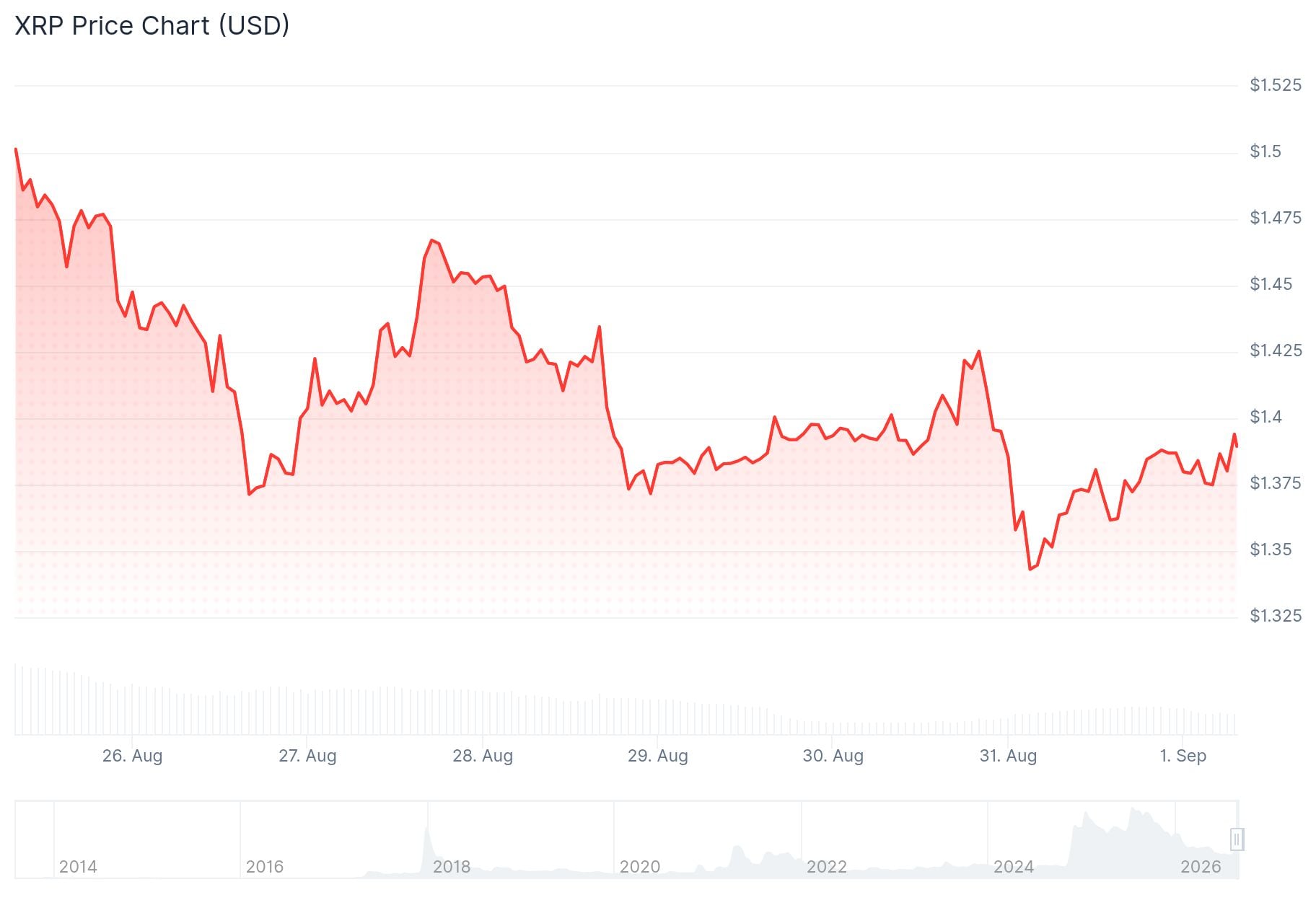Click the range navigator handle at right
The image size is (1316, 900).
tap(1236, 839)
